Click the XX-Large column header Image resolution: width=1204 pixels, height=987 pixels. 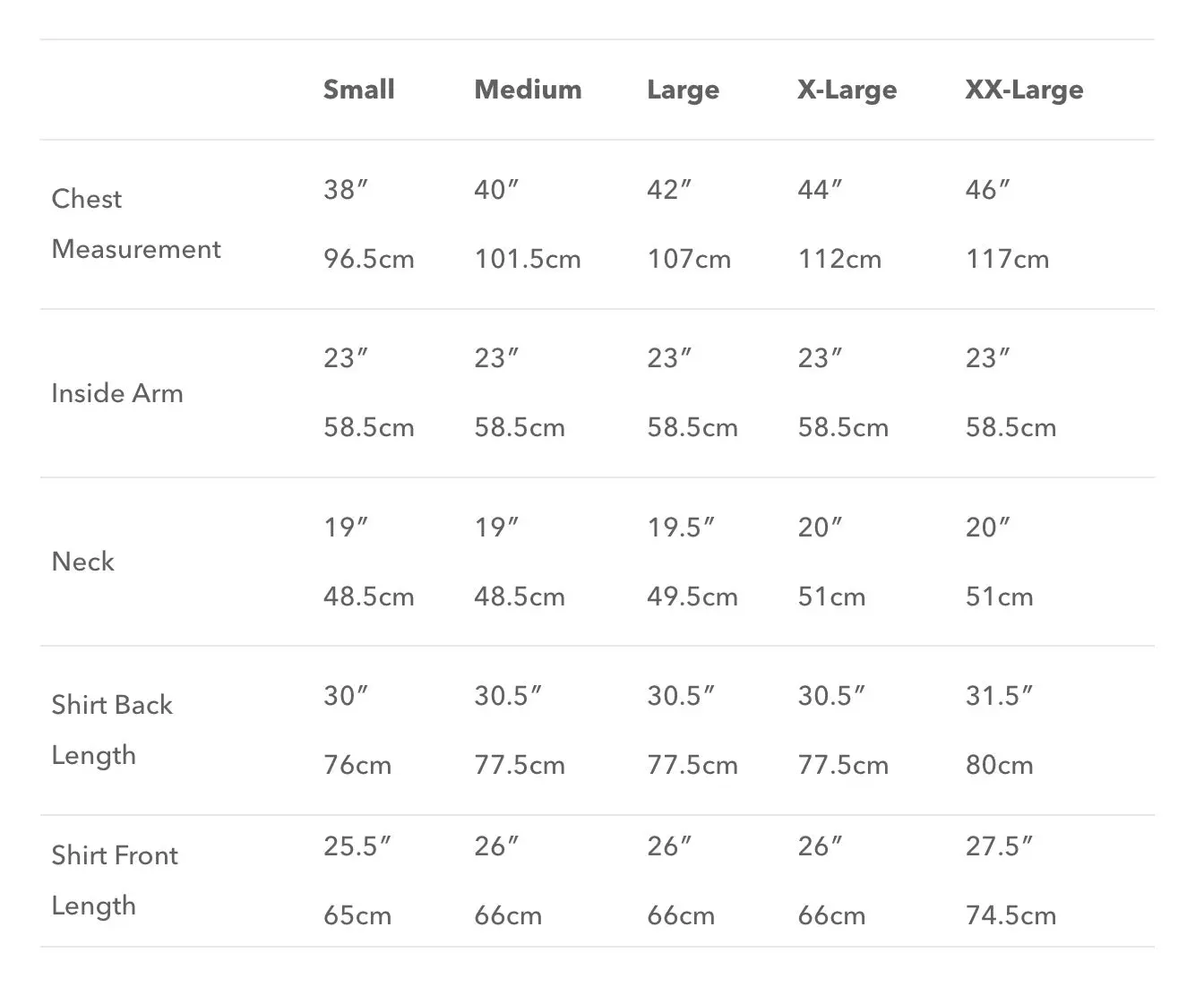pyautogui.click(x=1024, y=90)
